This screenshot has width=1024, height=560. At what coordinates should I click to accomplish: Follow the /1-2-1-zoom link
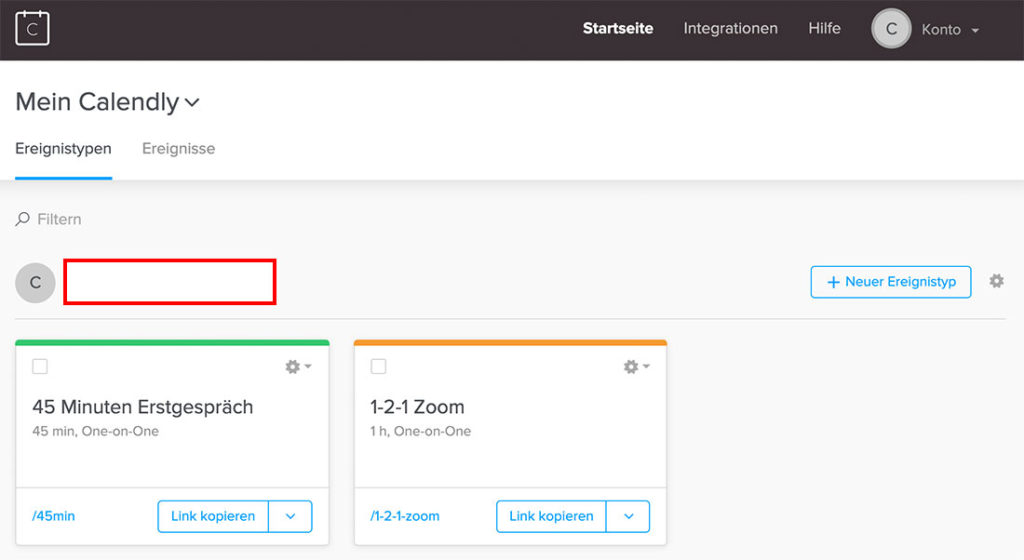405,516
